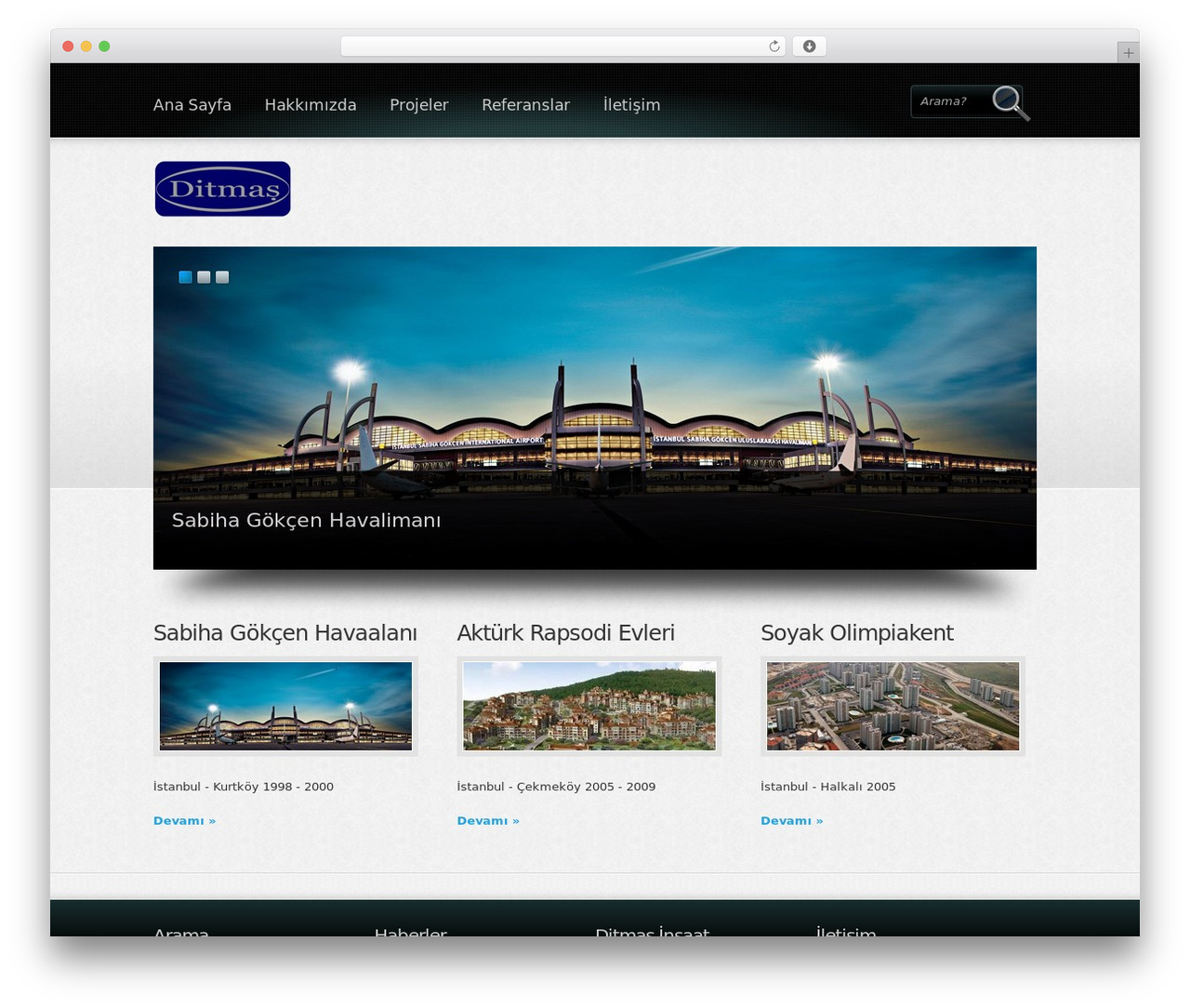1190x1008 pixels.
Task: Click the yellow minimize window button
Action: 86,46
